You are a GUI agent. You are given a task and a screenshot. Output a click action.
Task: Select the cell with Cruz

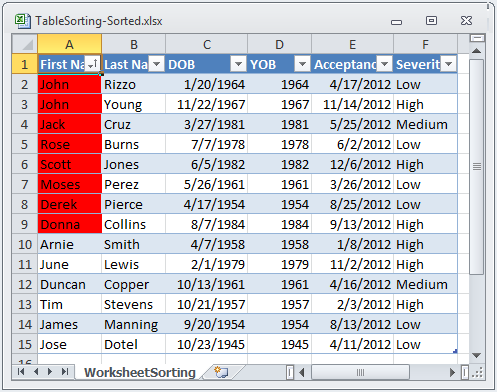coord(134,124)
